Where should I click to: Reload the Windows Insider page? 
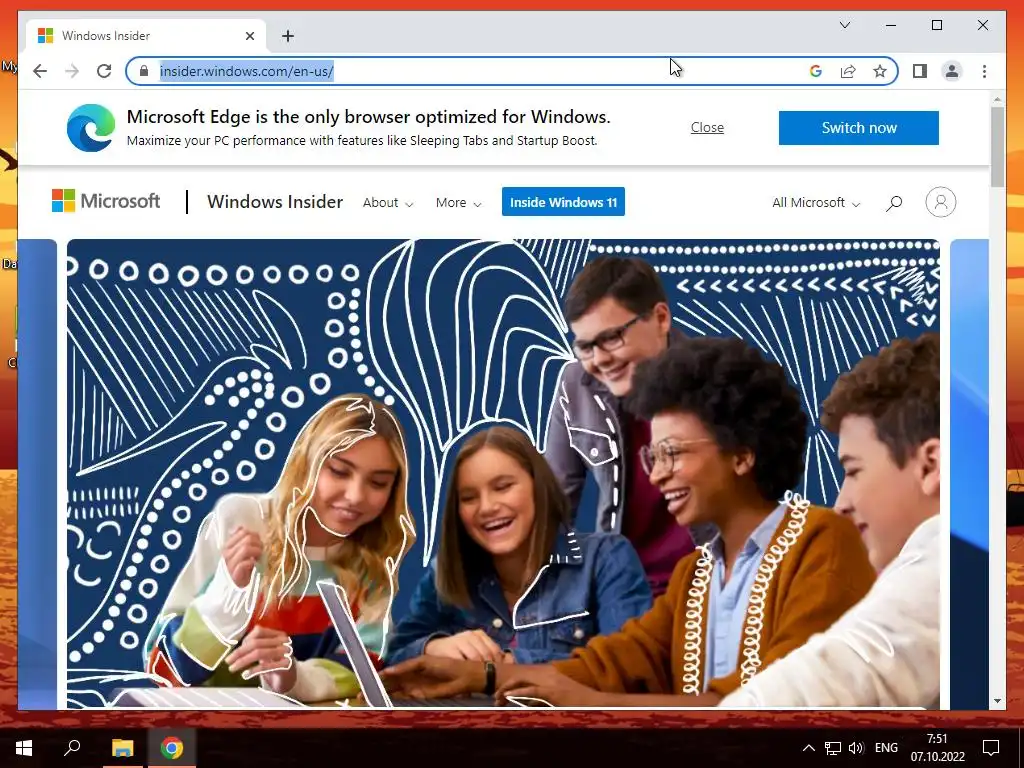(104, 71)
